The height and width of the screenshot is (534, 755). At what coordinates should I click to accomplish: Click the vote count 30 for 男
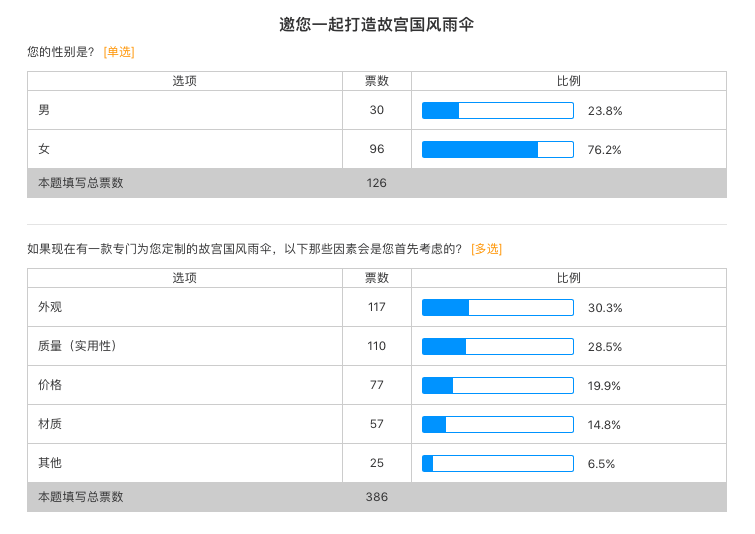(x=377, y=110)
